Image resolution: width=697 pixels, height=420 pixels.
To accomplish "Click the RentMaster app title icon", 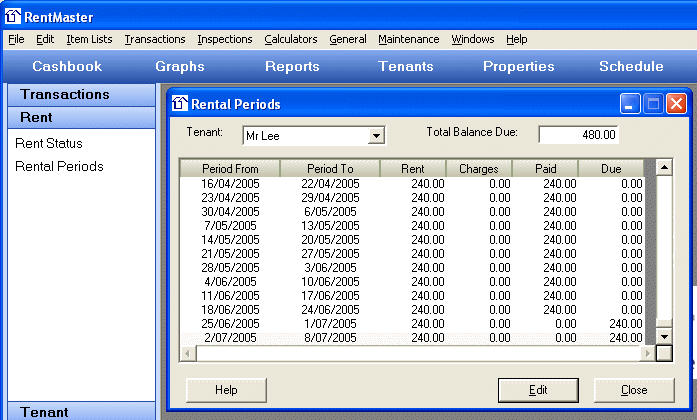I will pyautogui.click(x=14, y=16).
